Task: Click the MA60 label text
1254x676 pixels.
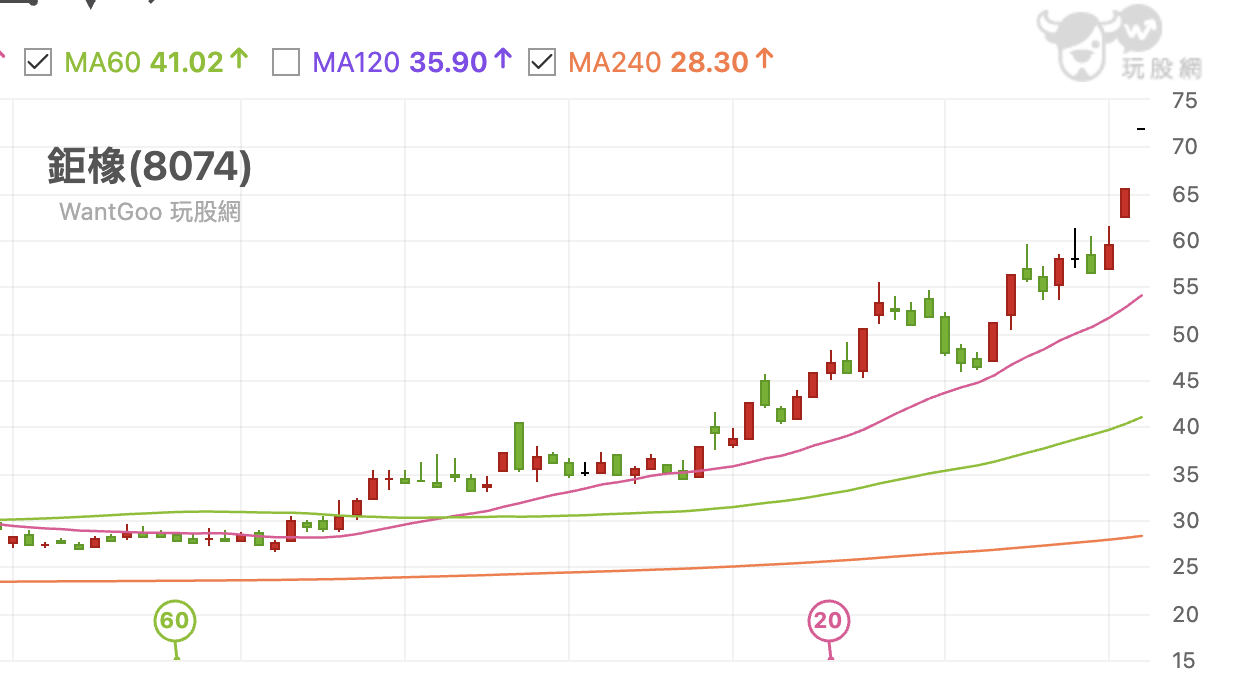Action: tap(103, 62)
